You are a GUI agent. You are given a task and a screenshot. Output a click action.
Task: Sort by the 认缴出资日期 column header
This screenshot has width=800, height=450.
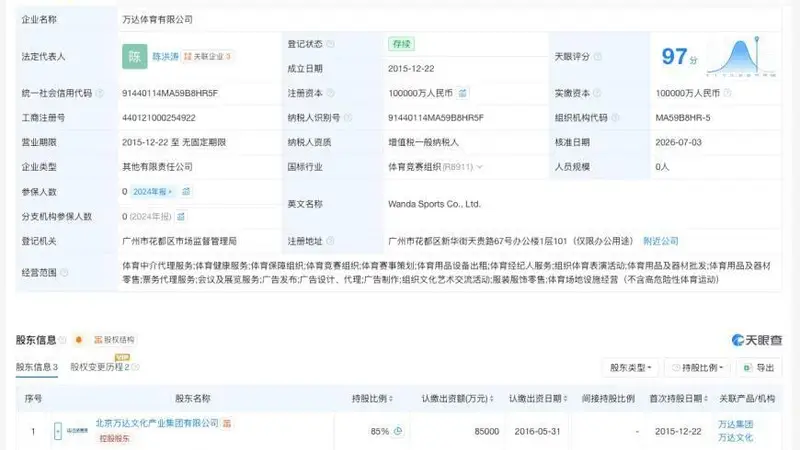(x=538, y=398)
